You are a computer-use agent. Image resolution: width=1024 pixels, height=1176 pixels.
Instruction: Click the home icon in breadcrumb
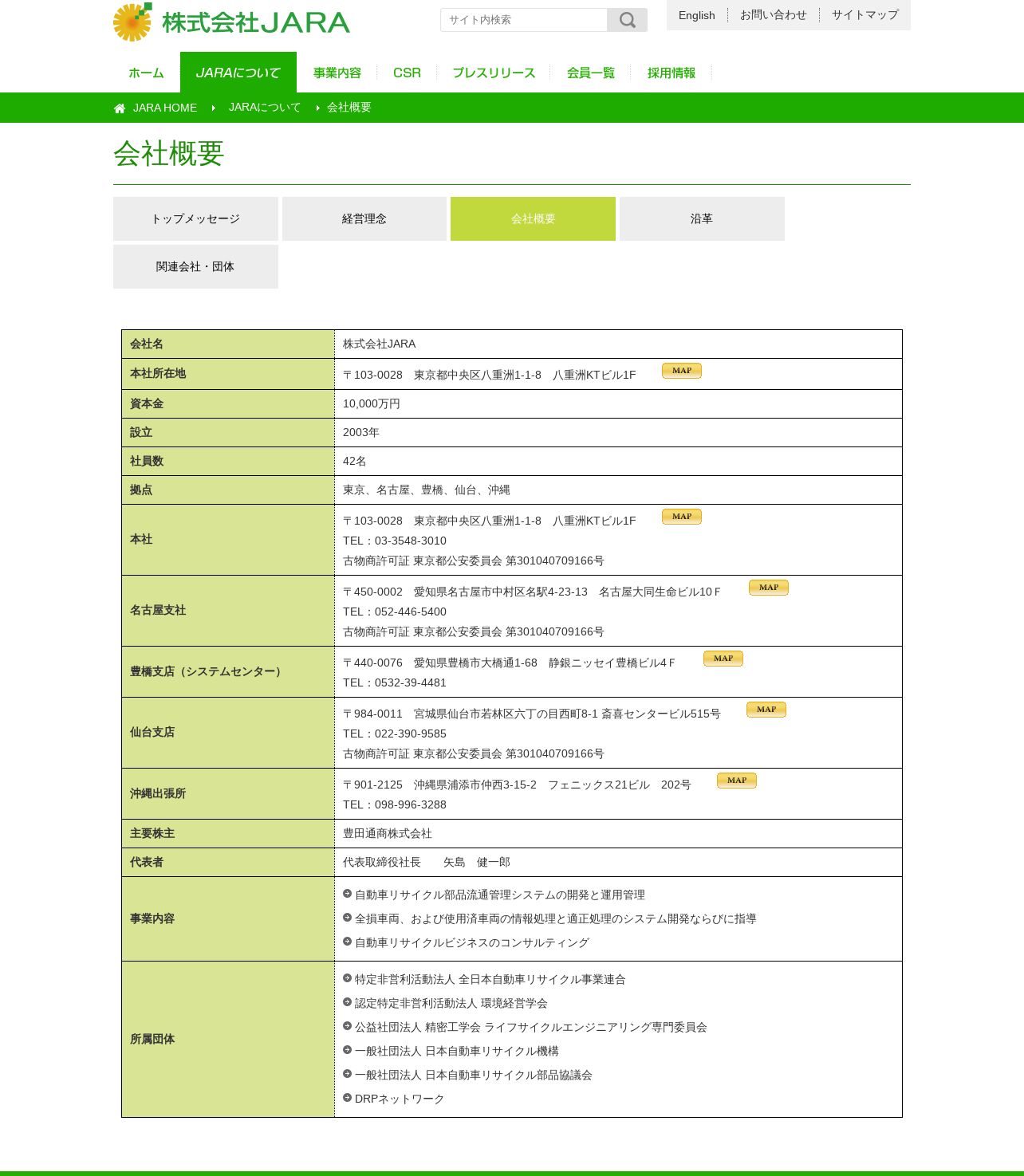(120, 108)
